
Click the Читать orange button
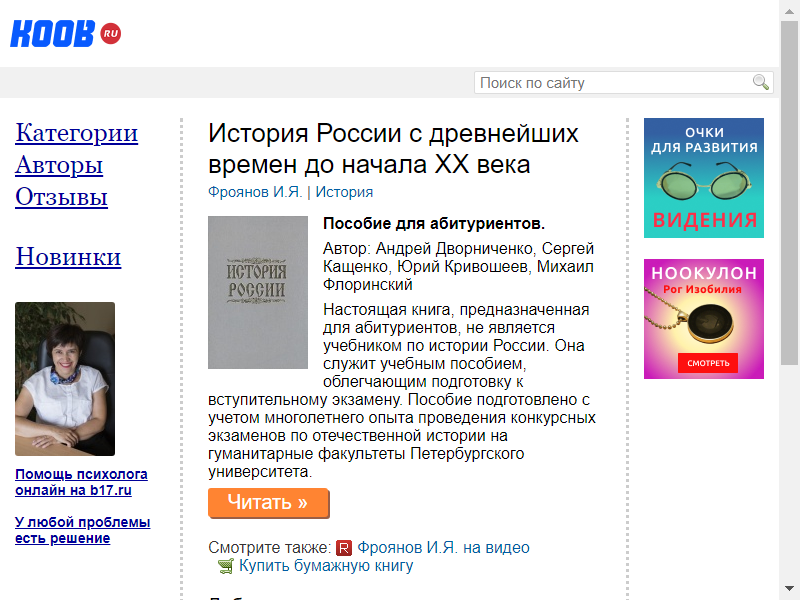tap(268, 503)
